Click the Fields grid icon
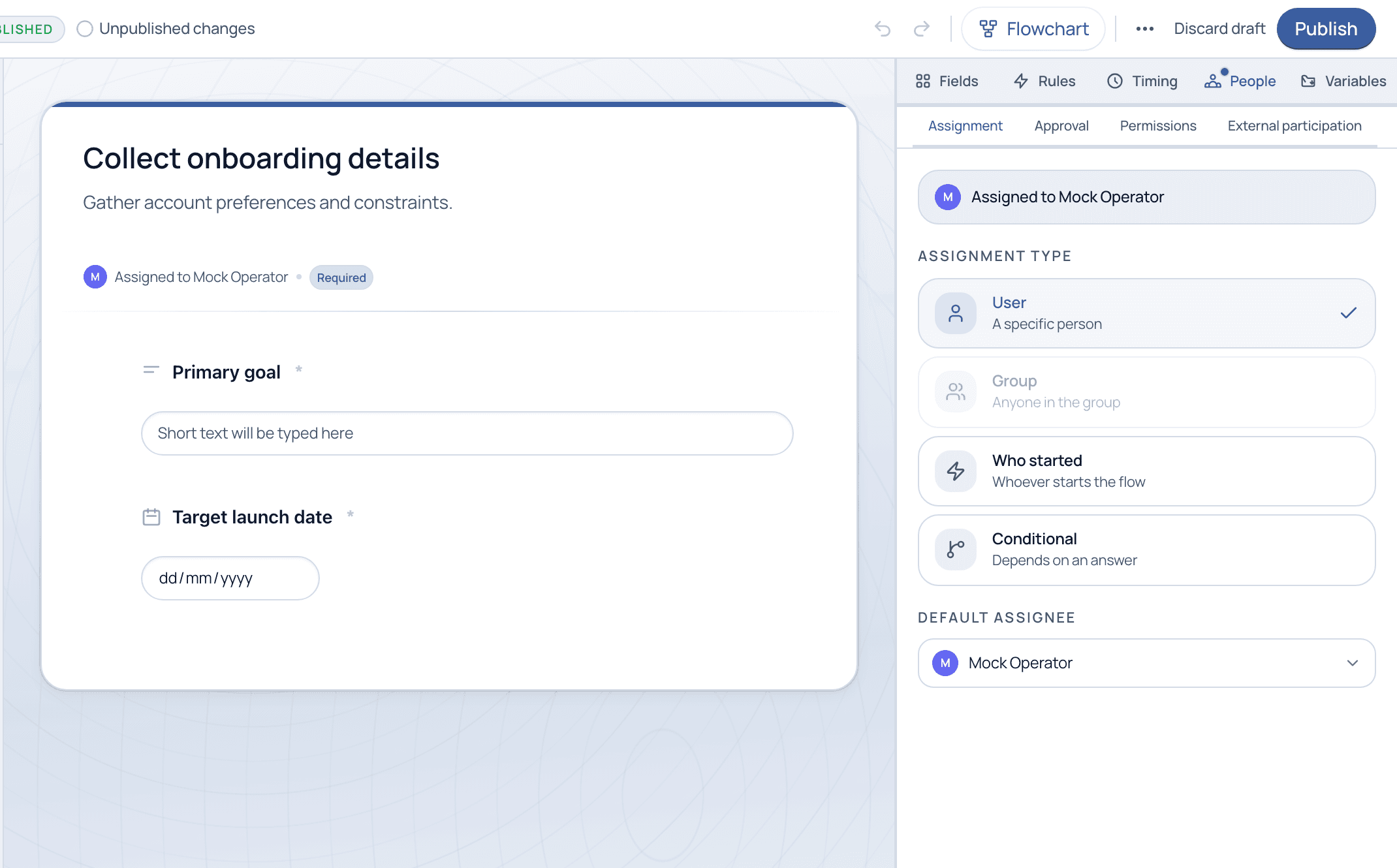This screenshot has width=1397, height=868. click(923, 81)
